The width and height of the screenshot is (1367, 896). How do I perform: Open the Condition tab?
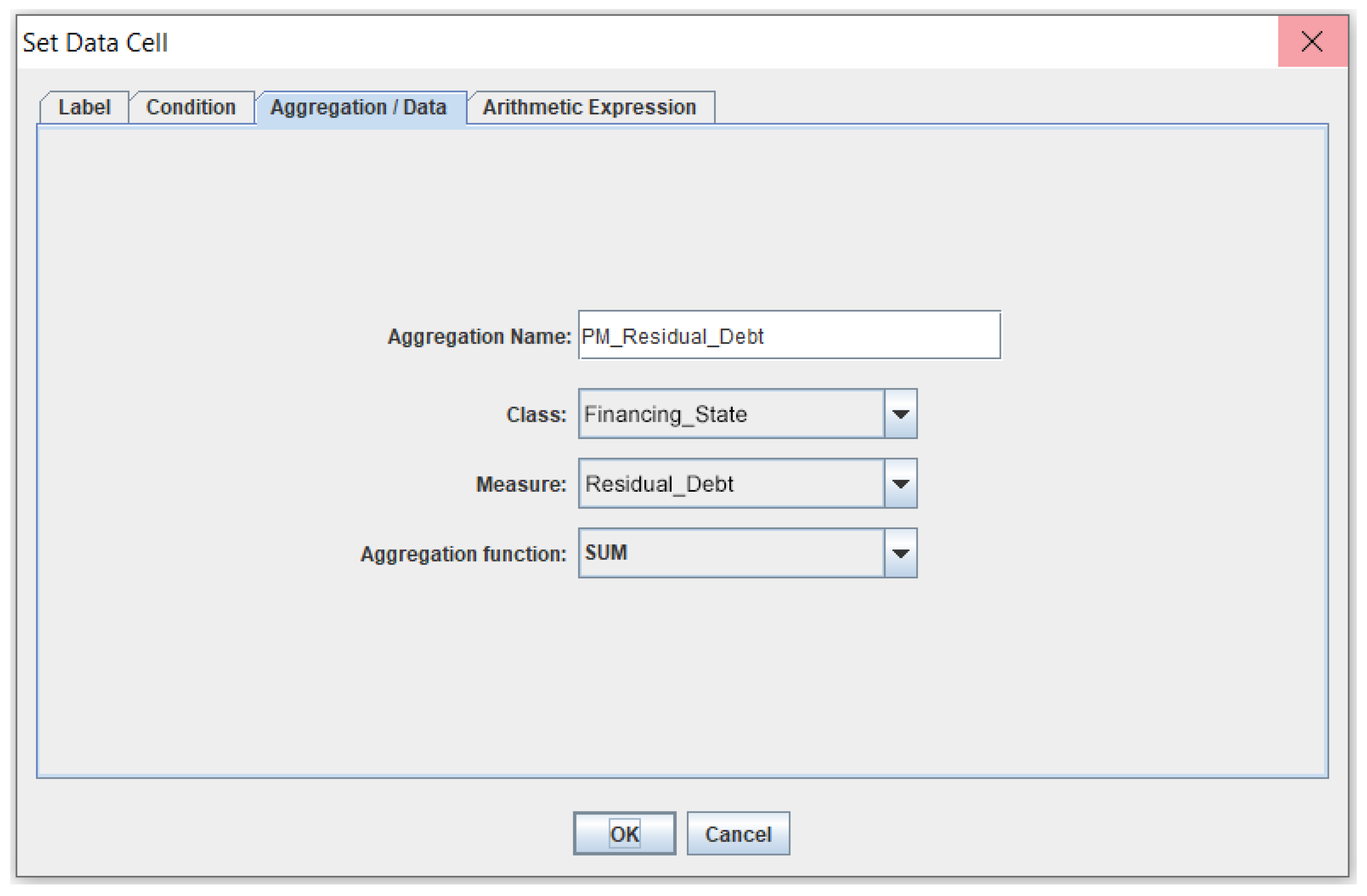pyautogui.click(x=191, y=107)
